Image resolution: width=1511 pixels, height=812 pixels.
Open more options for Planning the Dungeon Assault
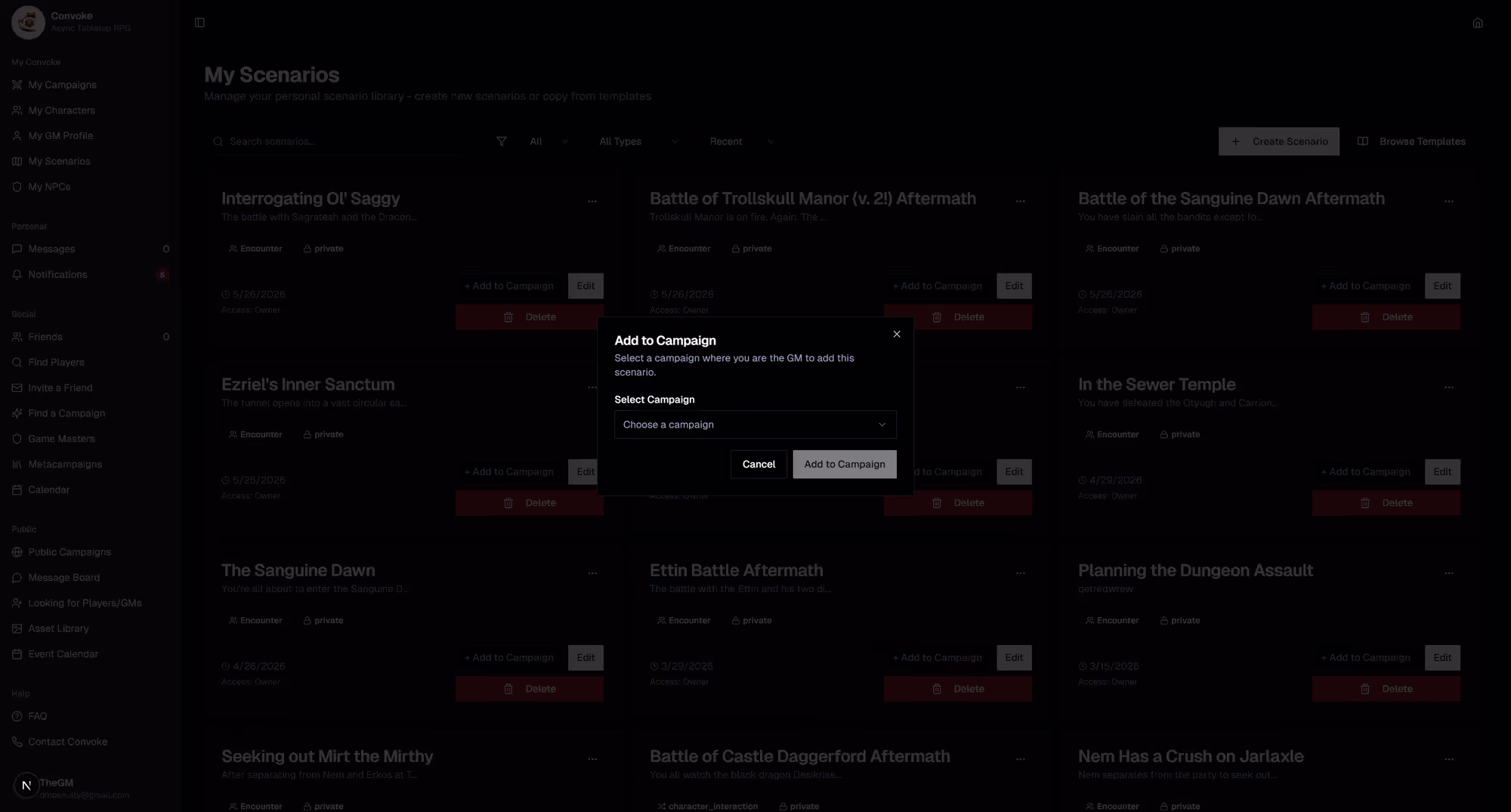[x=1449, y=573]
